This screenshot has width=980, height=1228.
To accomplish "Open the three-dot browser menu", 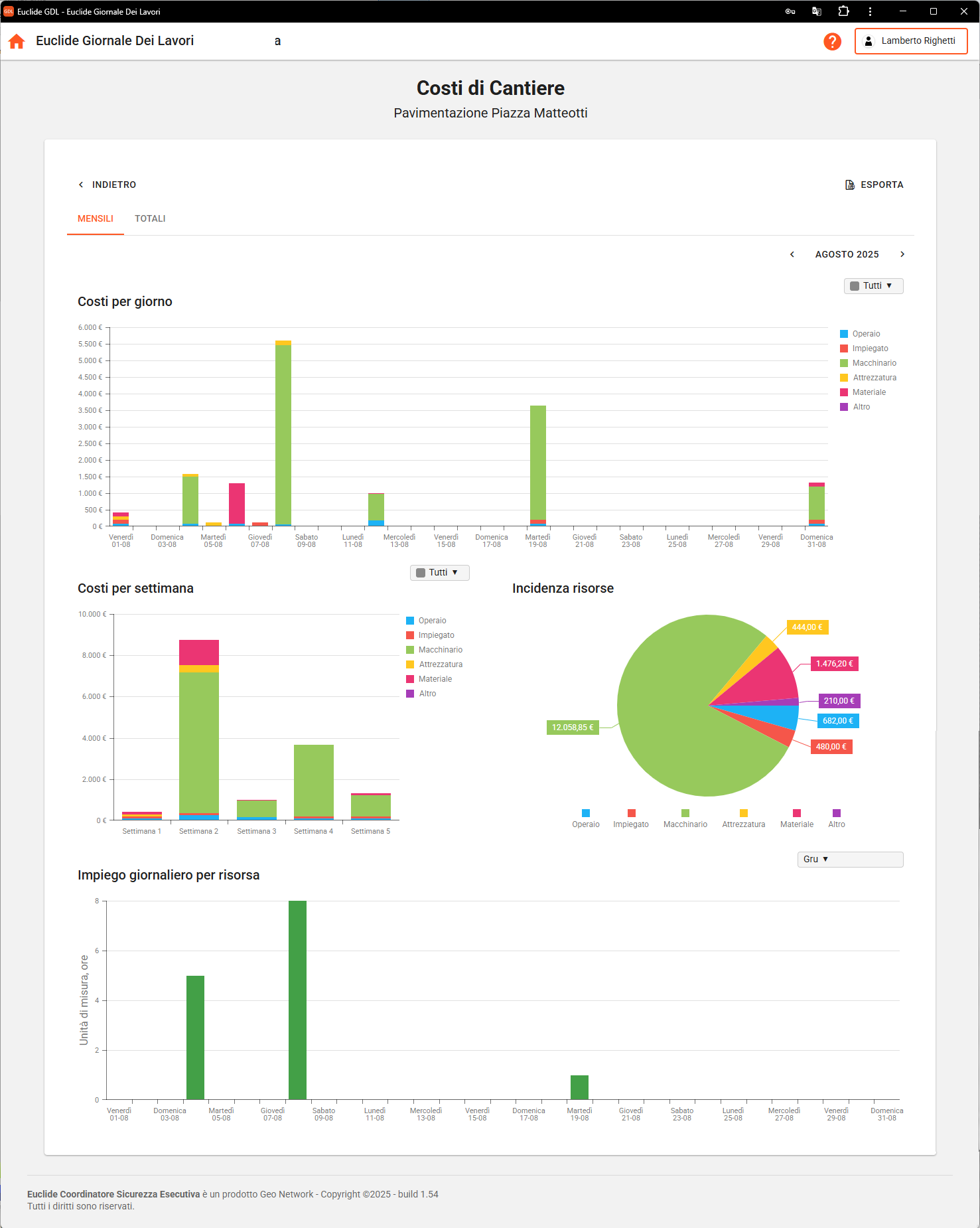I will click(x=870, y=11).
